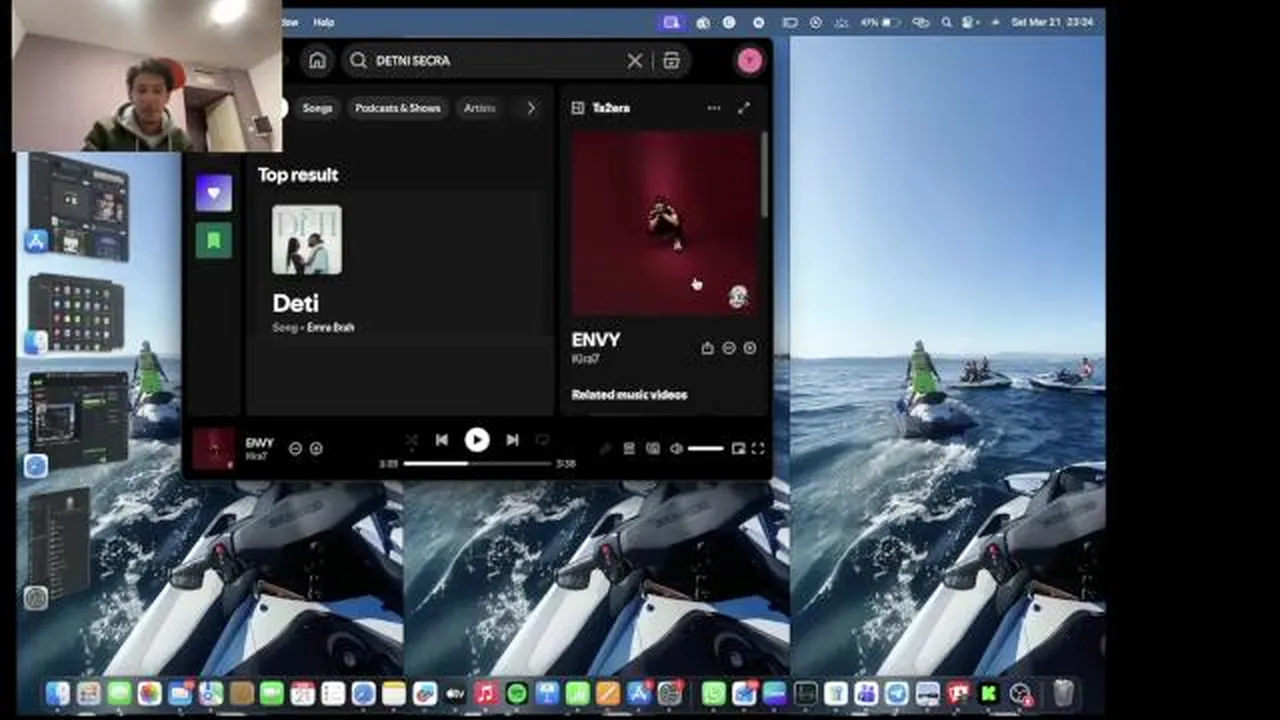Open Apple TV from the Dock
This screenshot has width=1280, height=720.
(x=455, y=693)
